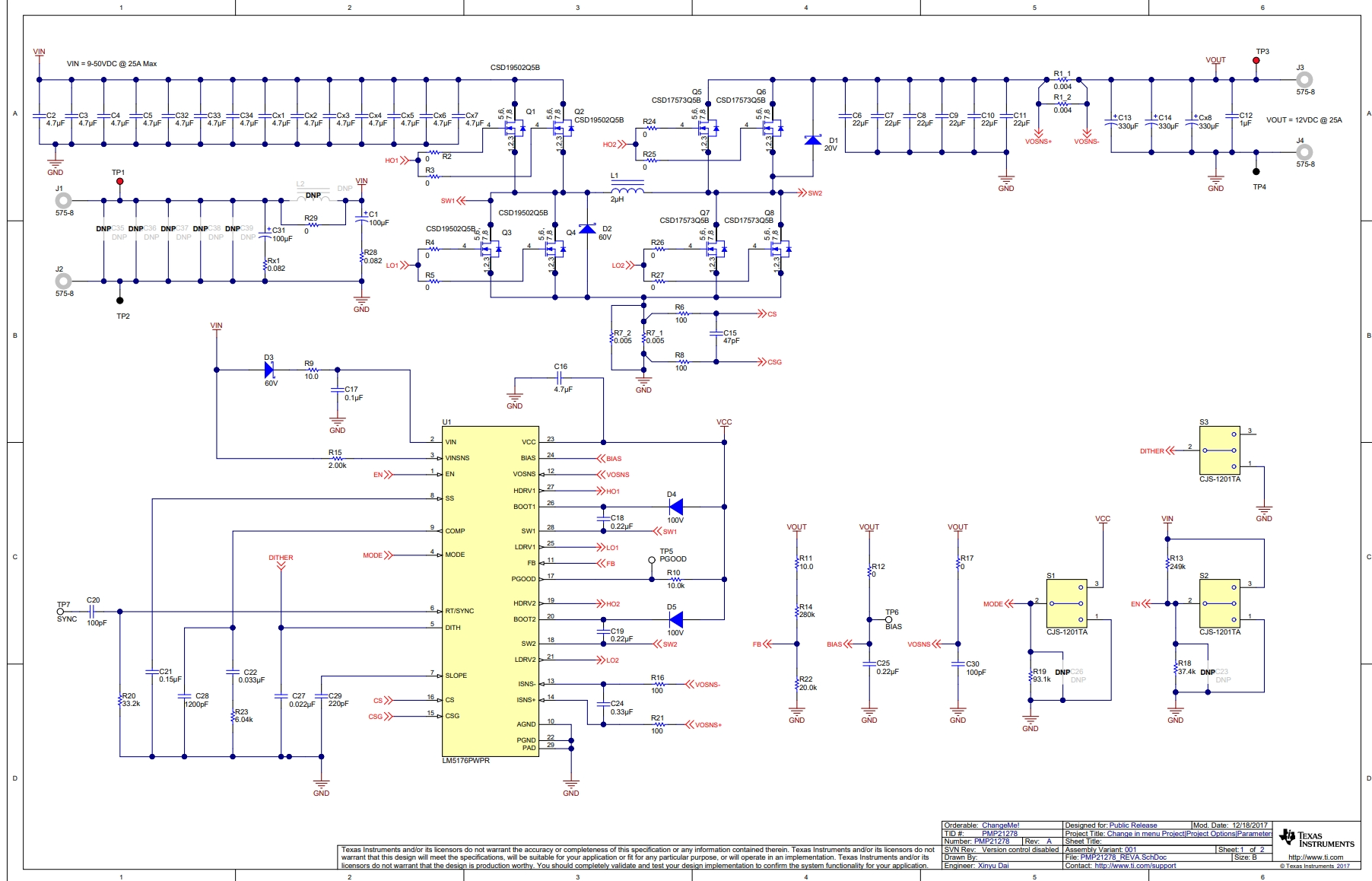1372x881 pixels.
Task: Select the TP7 SYNC test point
Action: click(x=61, y=611)
